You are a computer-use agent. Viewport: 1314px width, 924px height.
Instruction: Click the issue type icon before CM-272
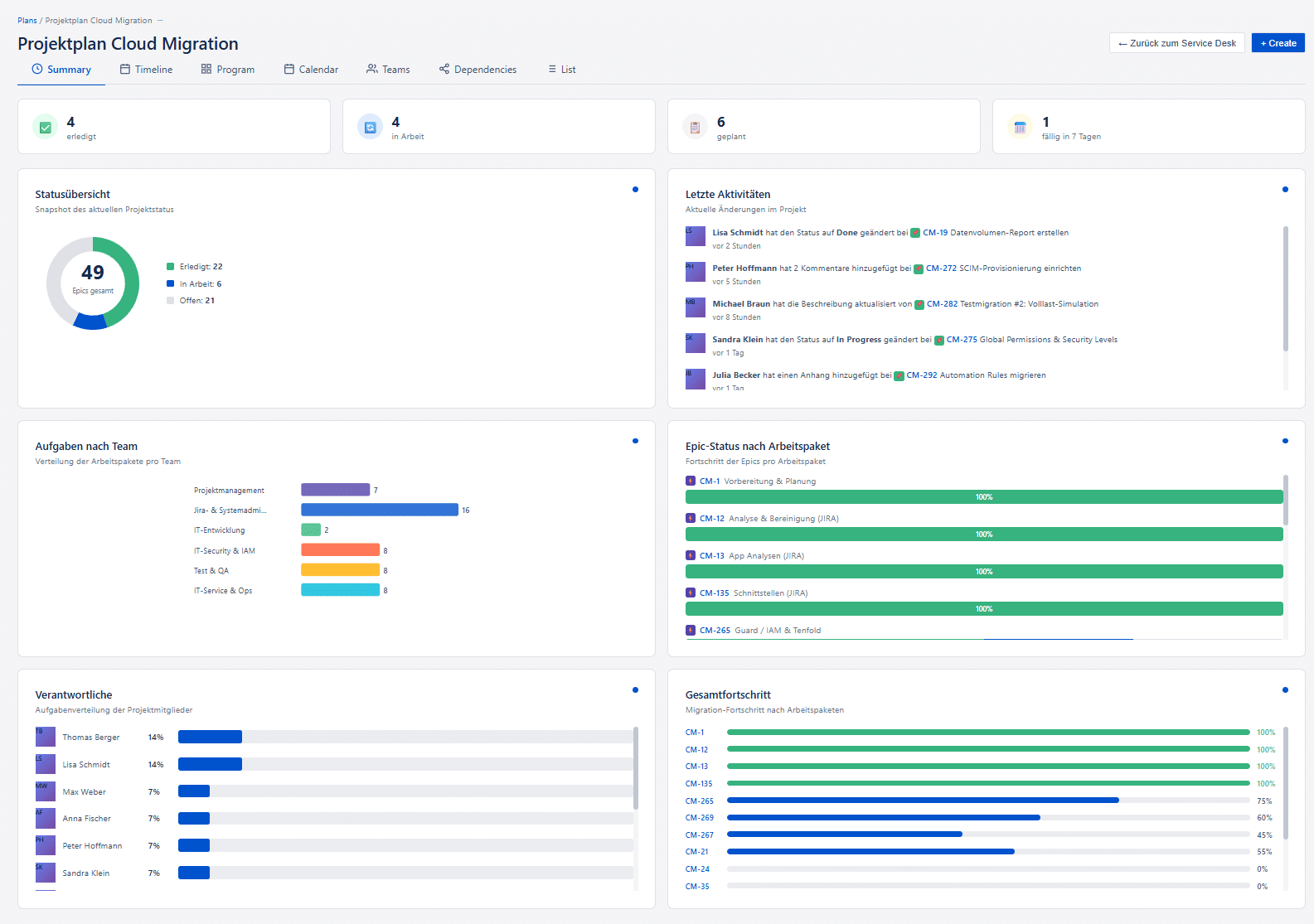point(919,268)
